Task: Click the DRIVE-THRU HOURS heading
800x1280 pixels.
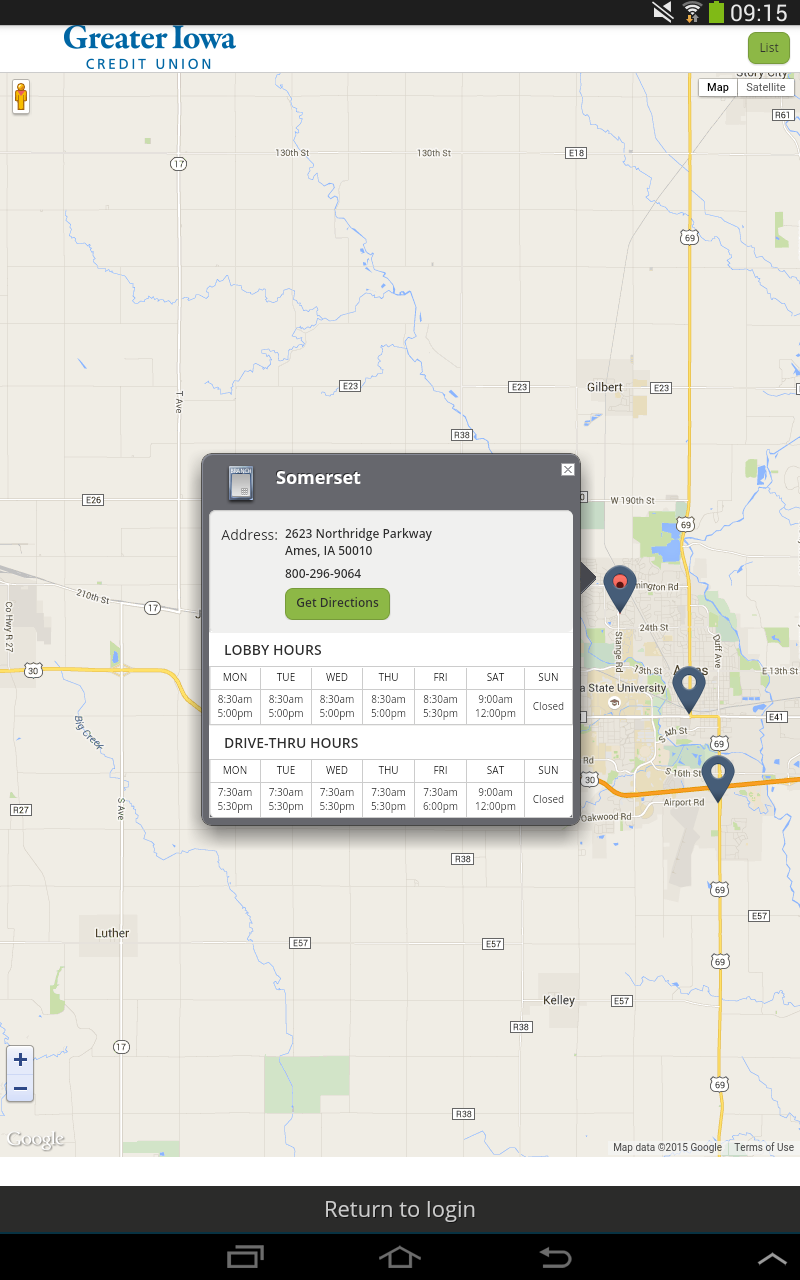Action: (291, 743)
